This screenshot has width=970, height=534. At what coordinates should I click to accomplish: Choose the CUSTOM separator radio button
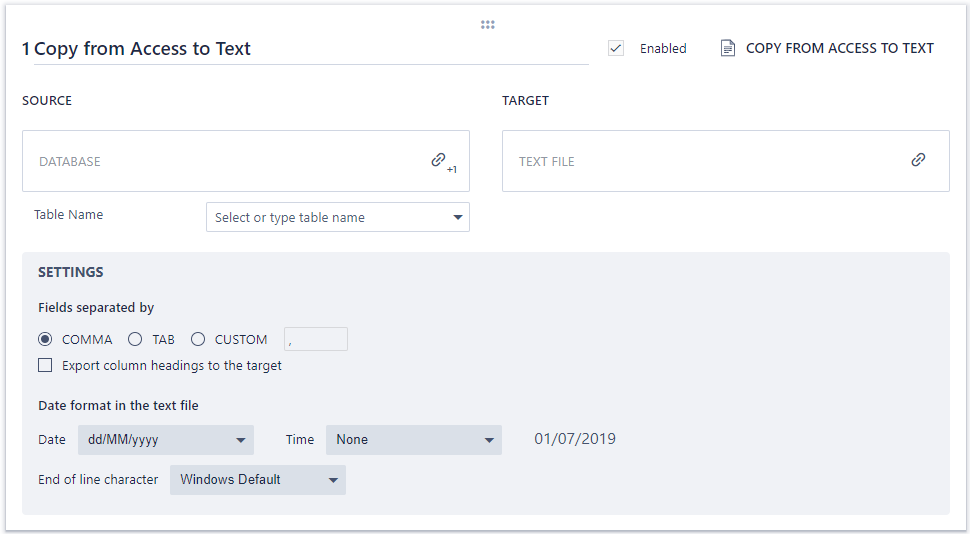coord(198,339)
